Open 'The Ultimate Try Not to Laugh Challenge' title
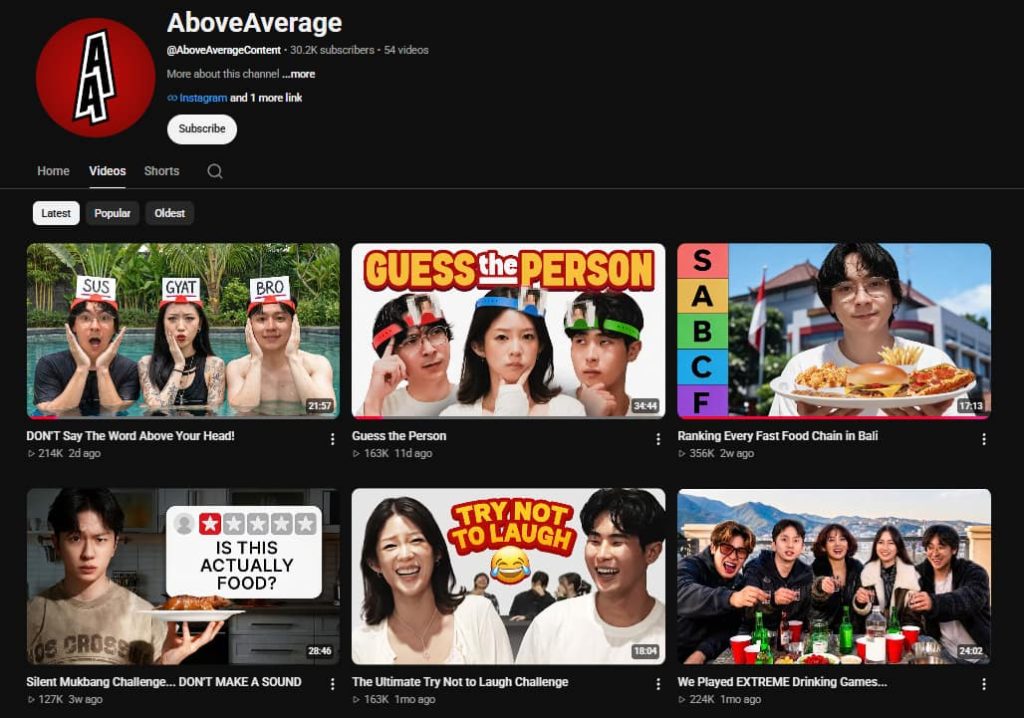The image size is (1024, 718). point(460,681)
